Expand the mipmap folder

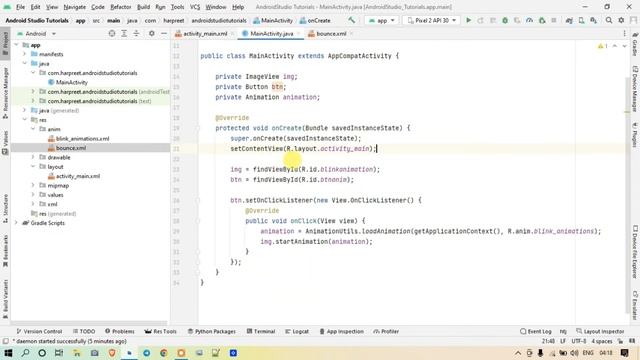(x=33, y=185)
